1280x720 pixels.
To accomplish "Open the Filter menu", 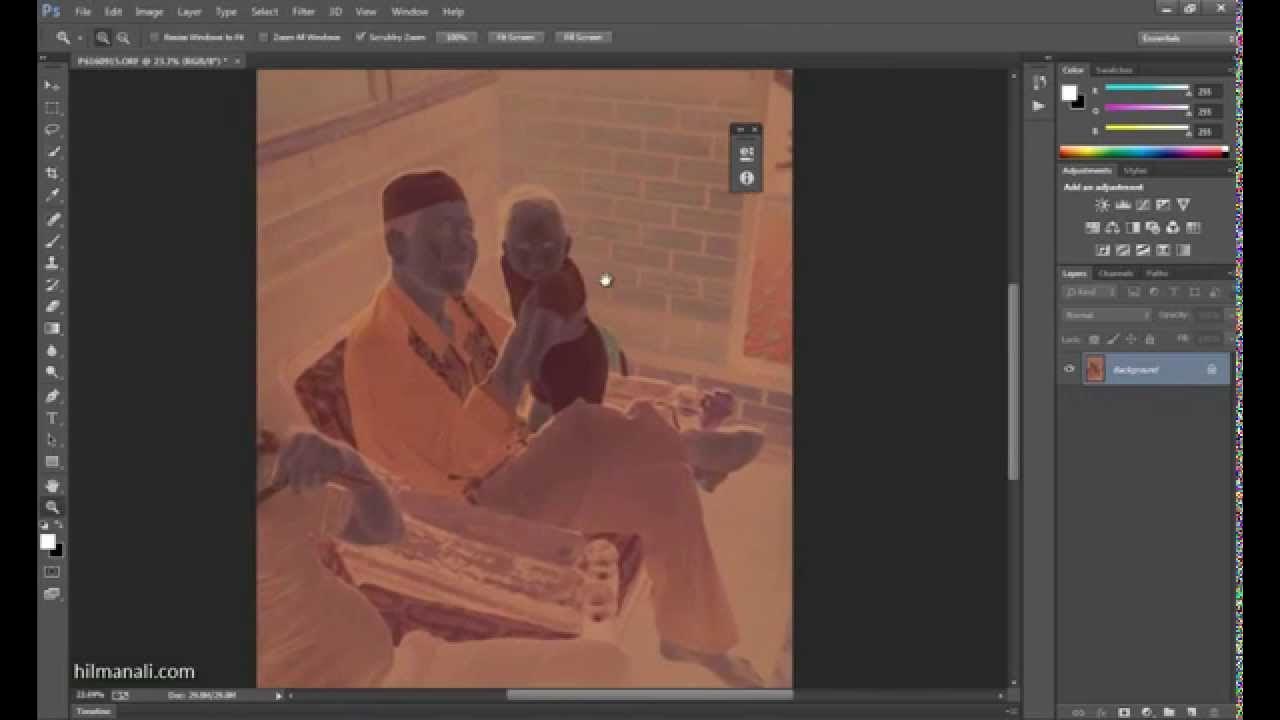I will [x=303, y=12].
